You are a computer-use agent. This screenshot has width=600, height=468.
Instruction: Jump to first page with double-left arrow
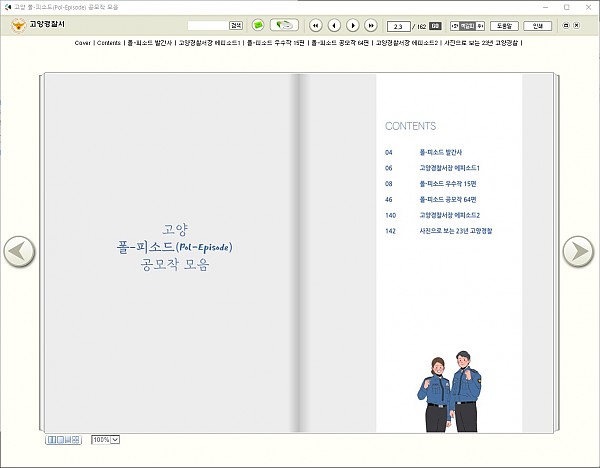tap(315, 26)
